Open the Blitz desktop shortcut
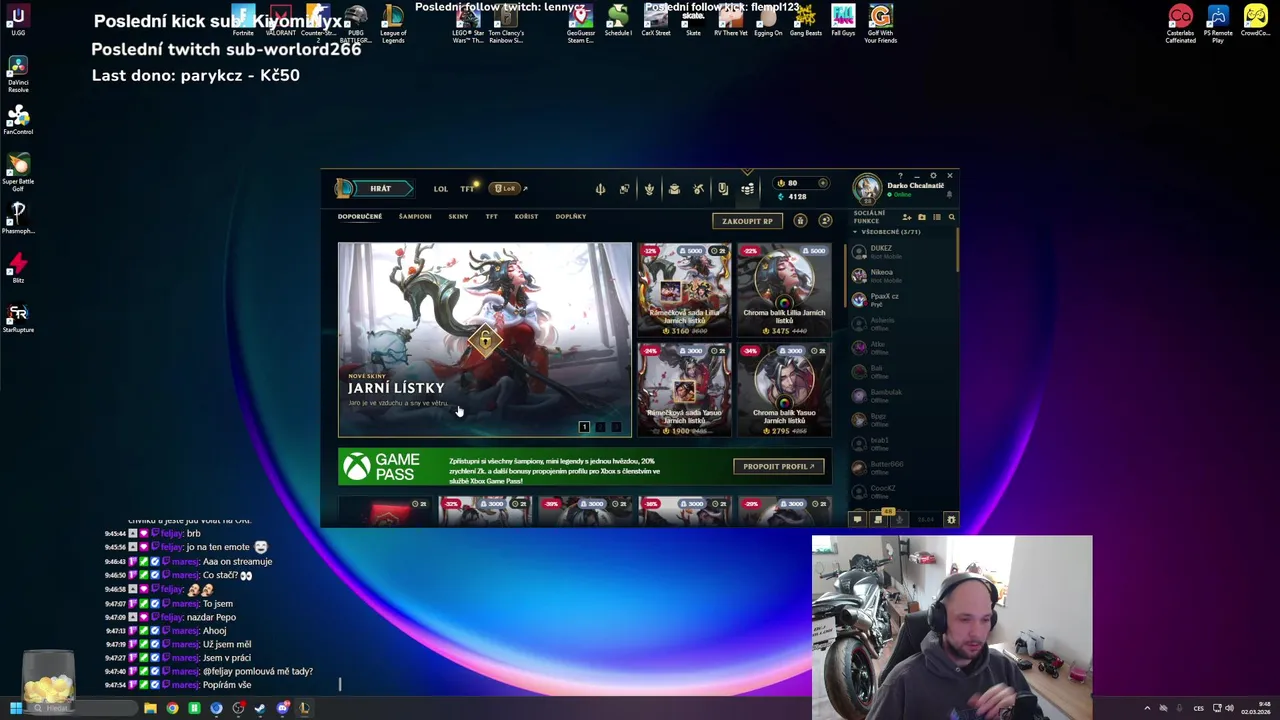The height and width of the screenshot is (720, 1280). click(x=18, y=268)
